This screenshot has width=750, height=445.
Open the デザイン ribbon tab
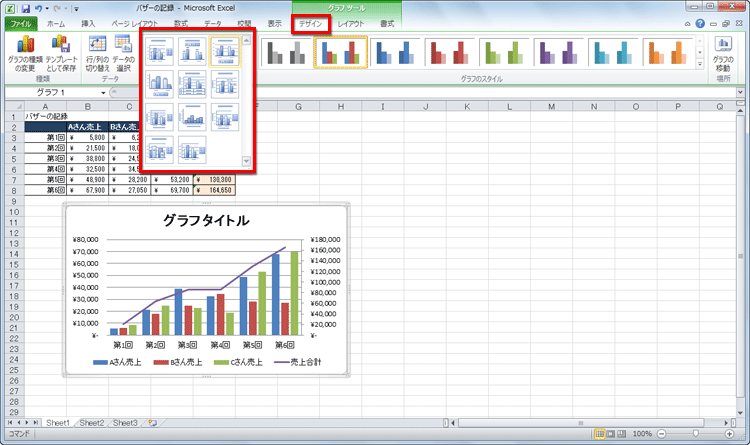tap(310, 22)
